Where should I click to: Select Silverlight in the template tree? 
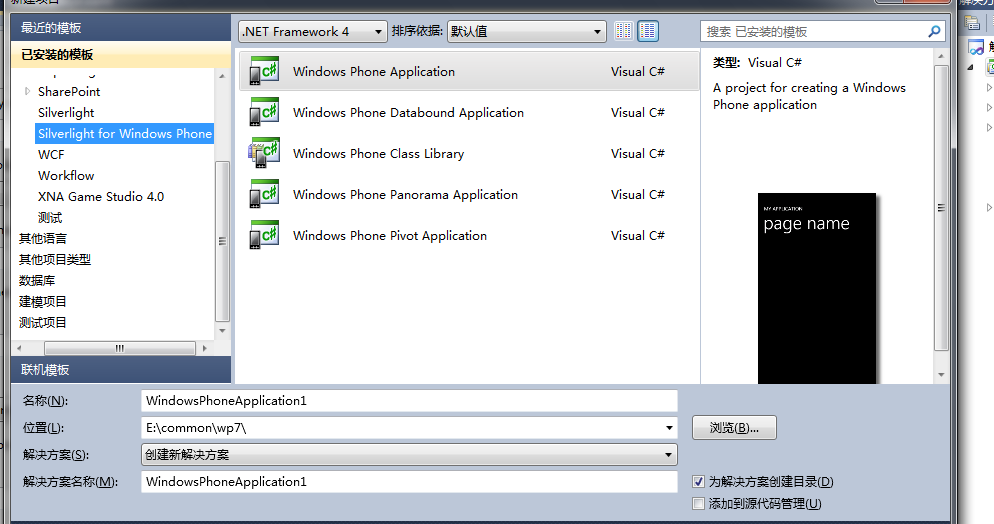pyautogui.click(x=66, y=113)
